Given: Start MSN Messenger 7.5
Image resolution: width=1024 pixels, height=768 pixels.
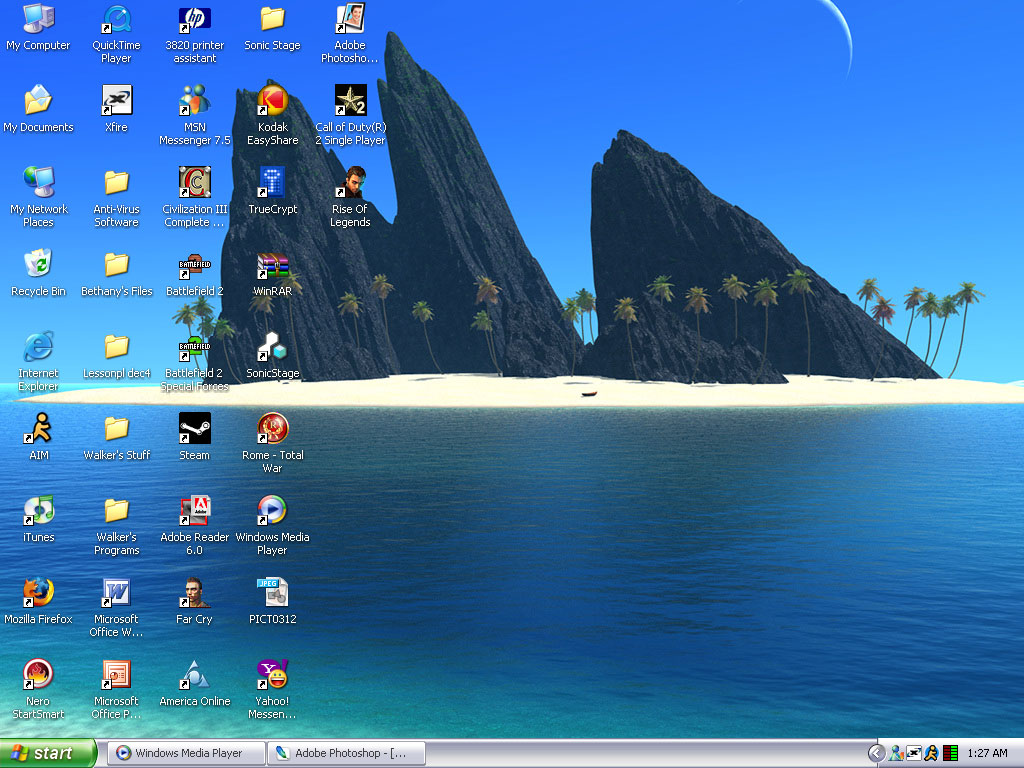Looking at the screenshot, I should tap(194, 102).
